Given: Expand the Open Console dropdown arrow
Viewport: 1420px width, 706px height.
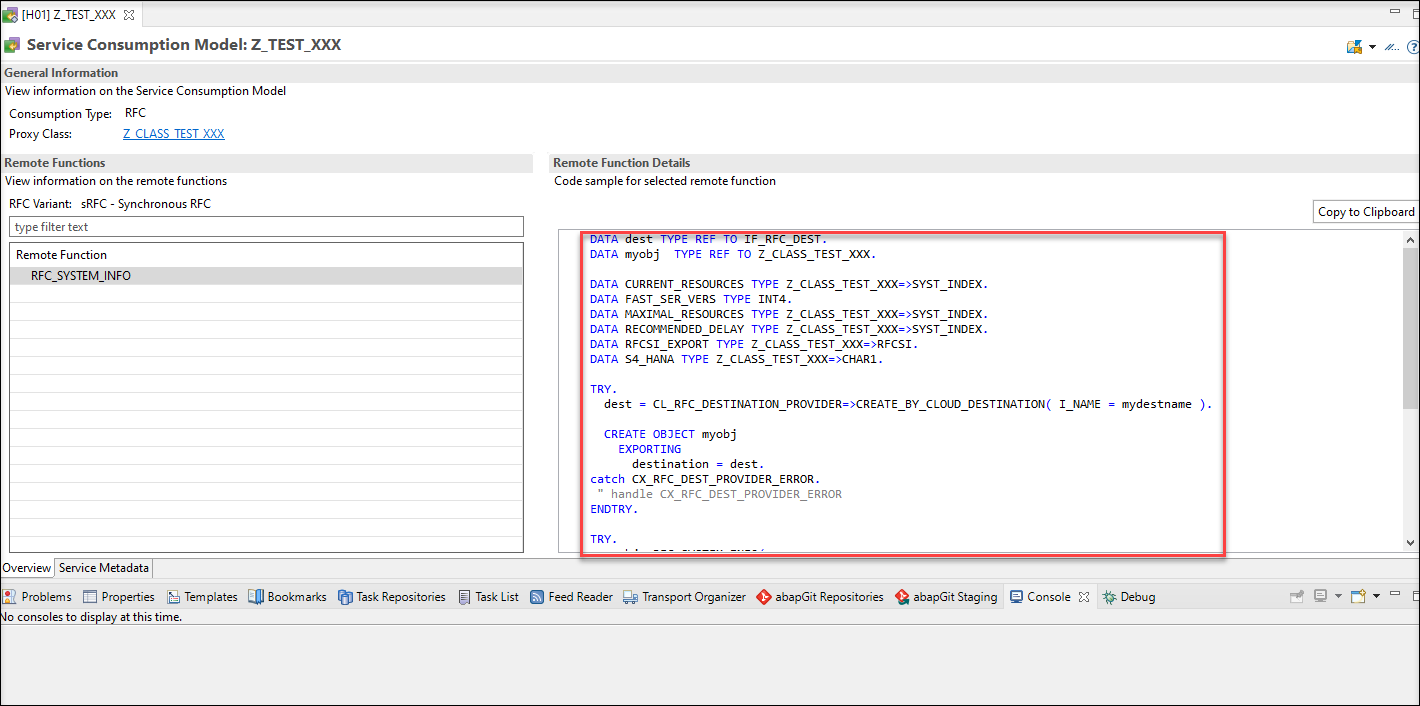Looking at the screenshot, I should coord(1376,597).
